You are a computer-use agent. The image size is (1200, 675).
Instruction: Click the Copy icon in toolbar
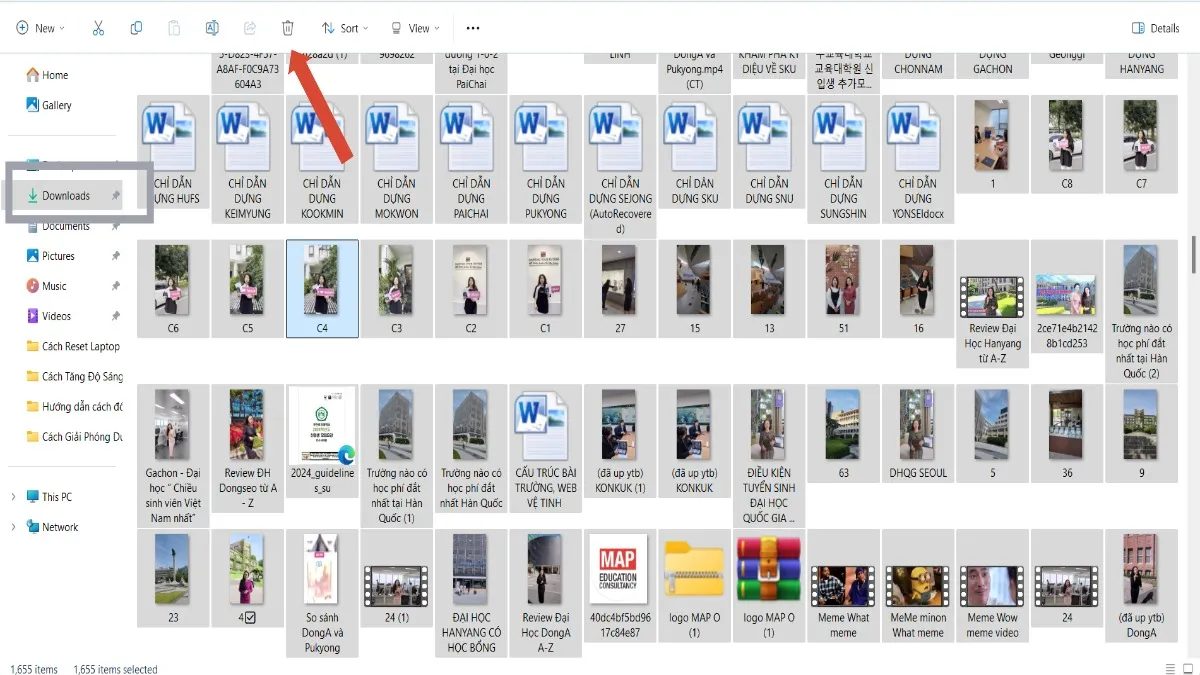click(136, 28)
